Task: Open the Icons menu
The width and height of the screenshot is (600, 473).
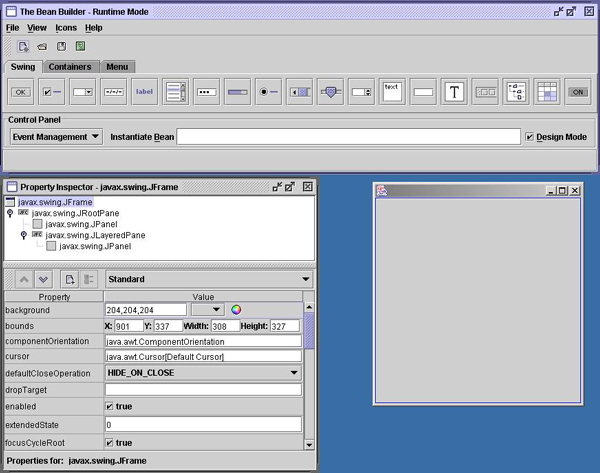Action: click(x=66, y=28)
